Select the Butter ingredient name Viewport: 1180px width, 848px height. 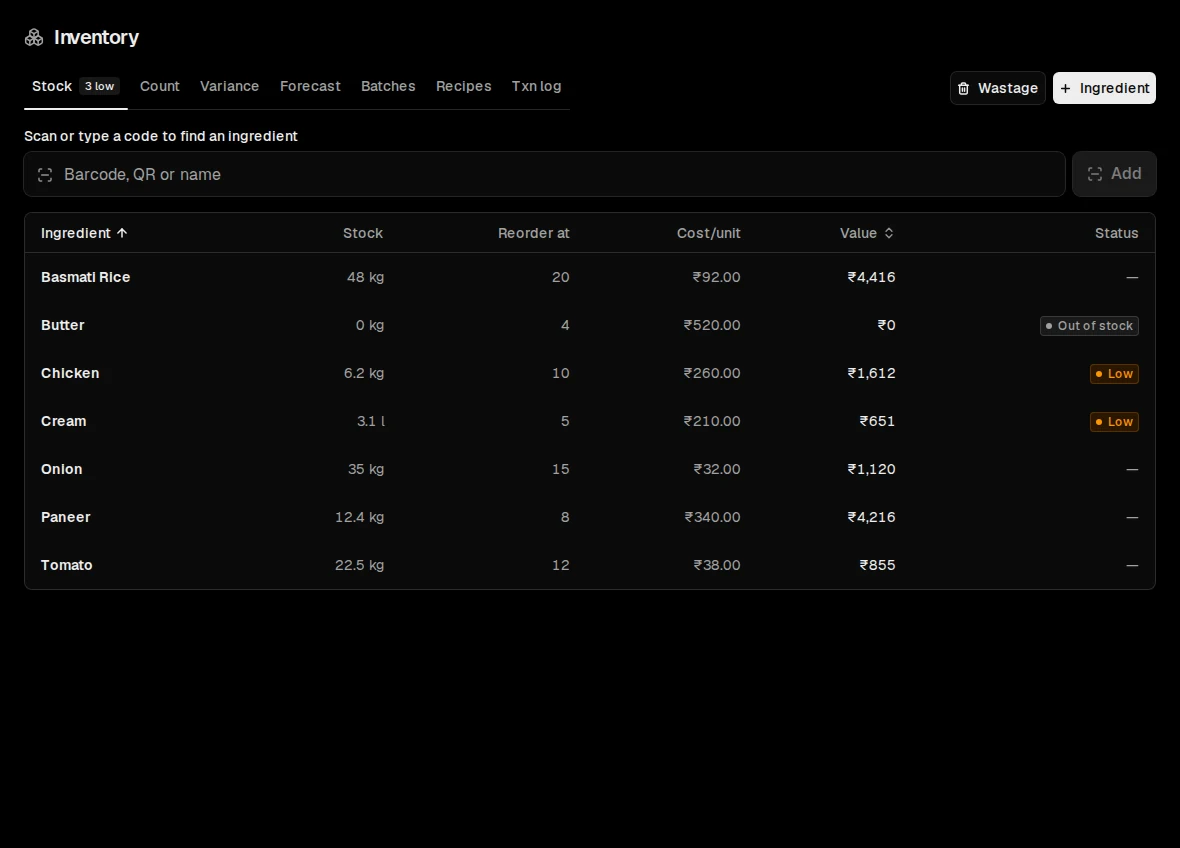click(x=62, y=325)
